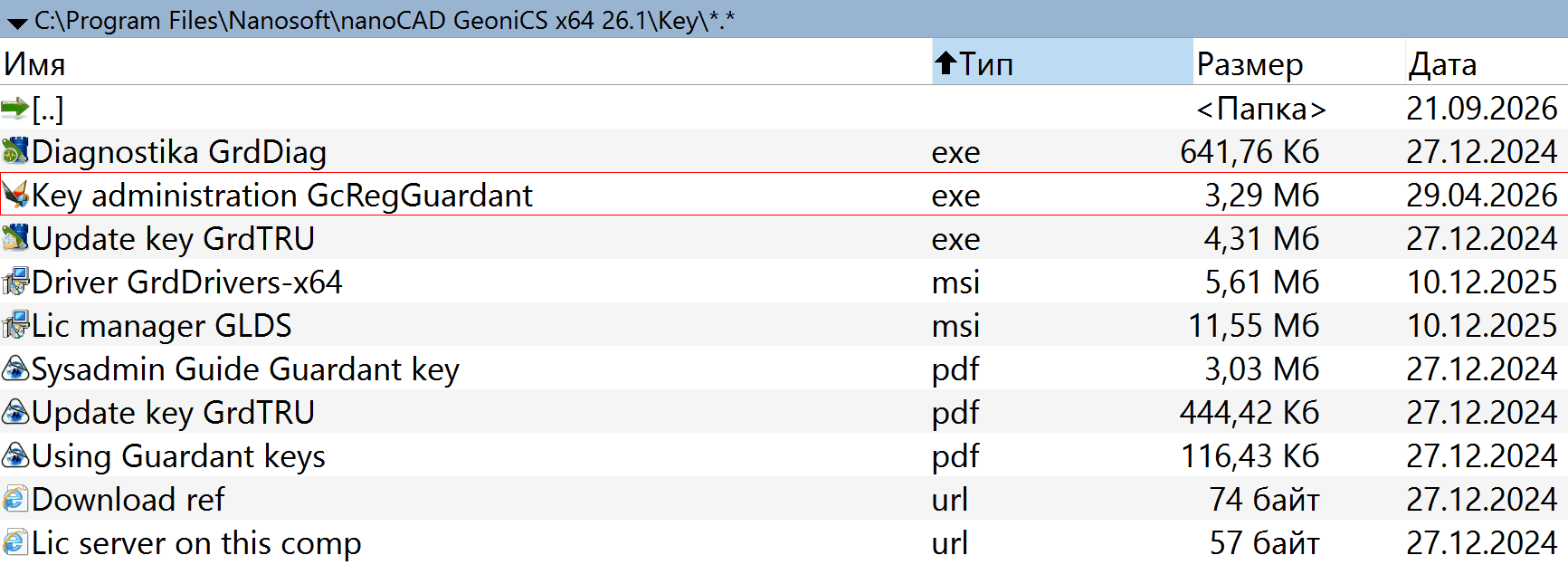Click the current directory path text
Image resolution: width=1568 pixels, height=584 pixels.
tap(385, 20)
